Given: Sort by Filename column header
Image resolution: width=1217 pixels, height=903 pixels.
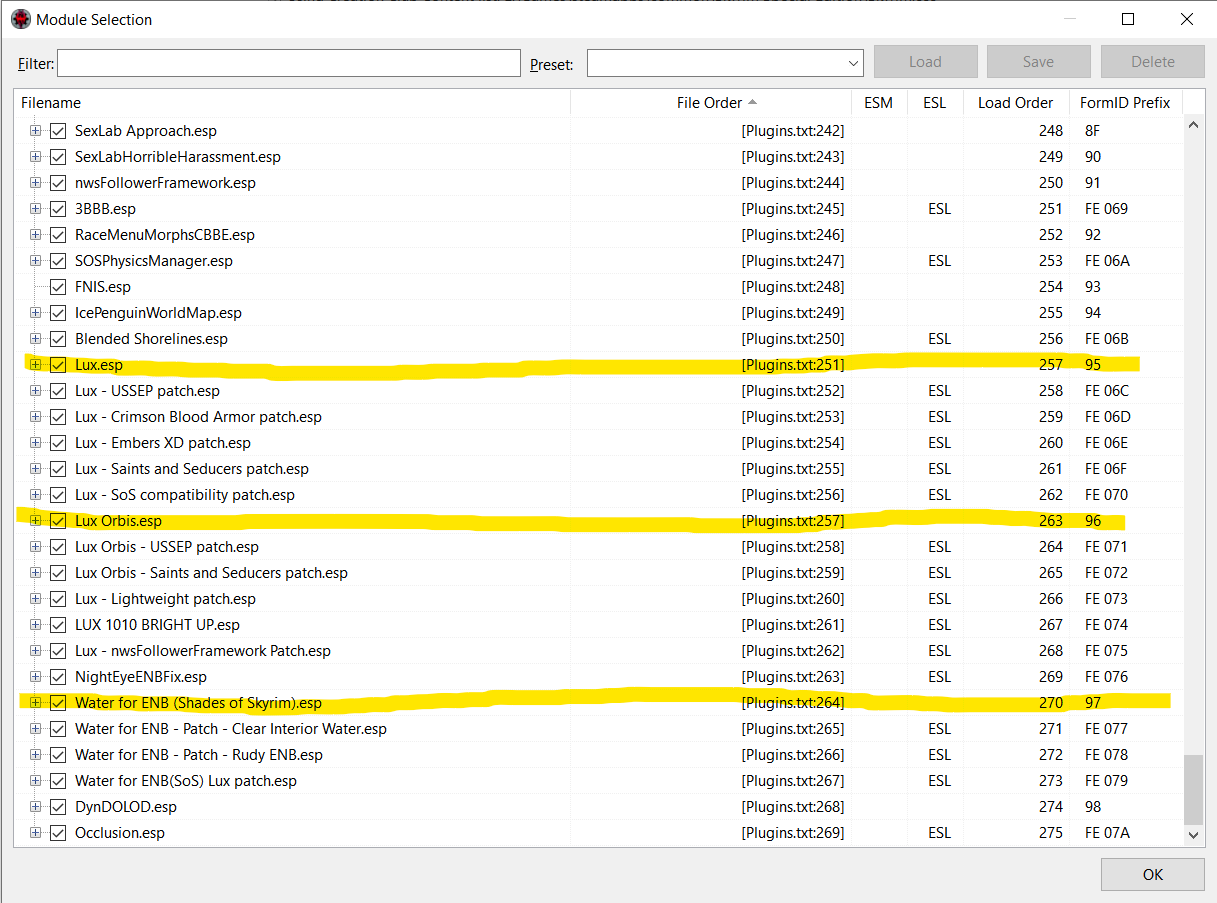Looking at the screenshot, I should 292,103.
